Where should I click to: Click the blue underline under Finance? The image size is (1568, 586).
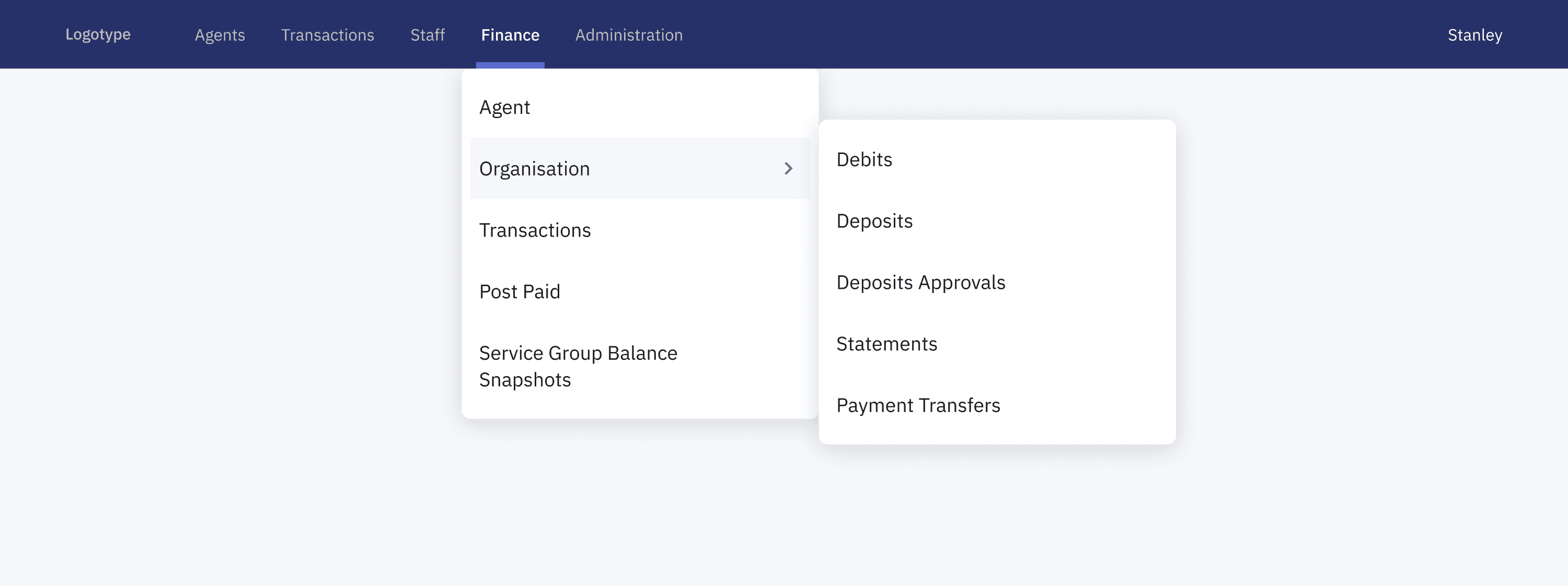tap(510, 65)
